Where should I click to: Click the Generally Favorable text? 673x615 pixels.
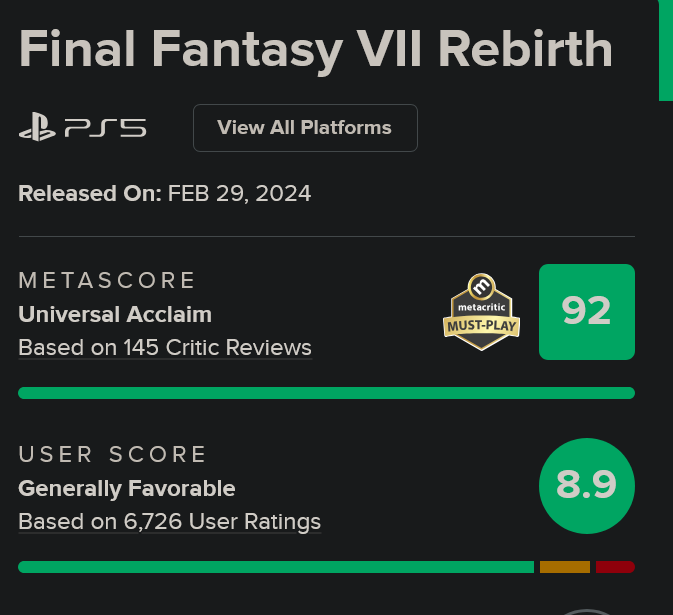(x=127, y=489)
